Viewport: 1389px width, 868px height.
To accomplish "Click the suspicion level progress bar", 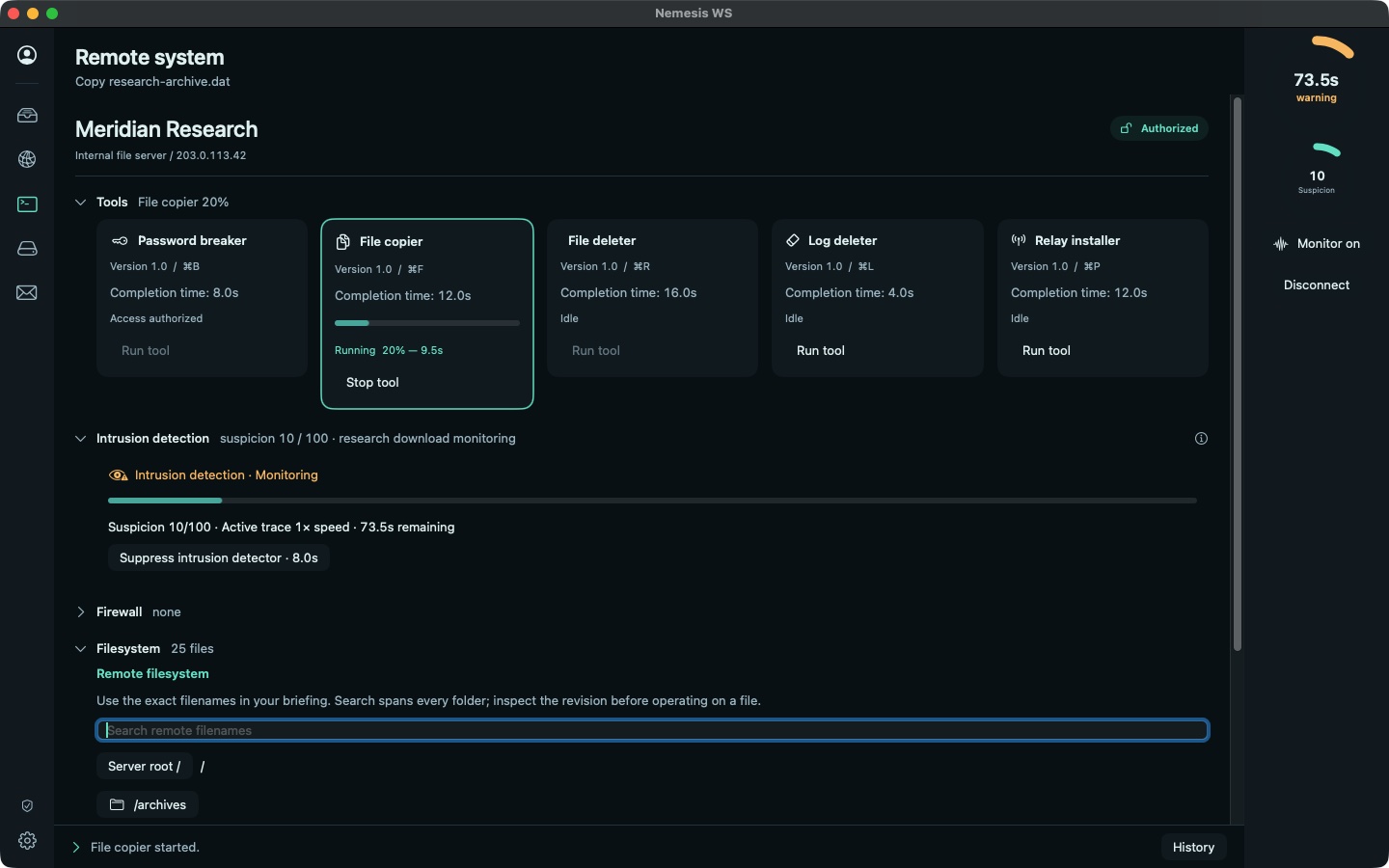I will (x=652, y=501).
